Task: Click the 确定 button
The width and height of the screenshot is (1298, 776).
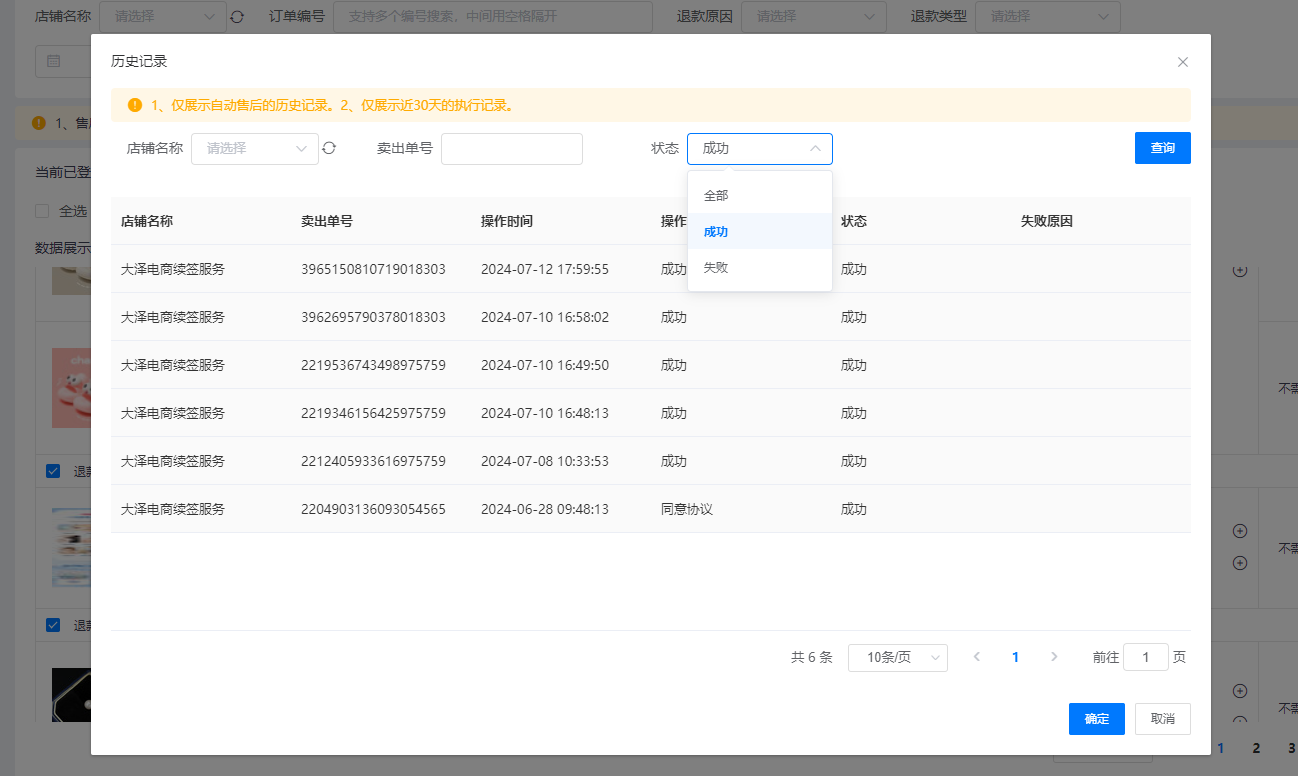Action: (x=1097, y=719)
